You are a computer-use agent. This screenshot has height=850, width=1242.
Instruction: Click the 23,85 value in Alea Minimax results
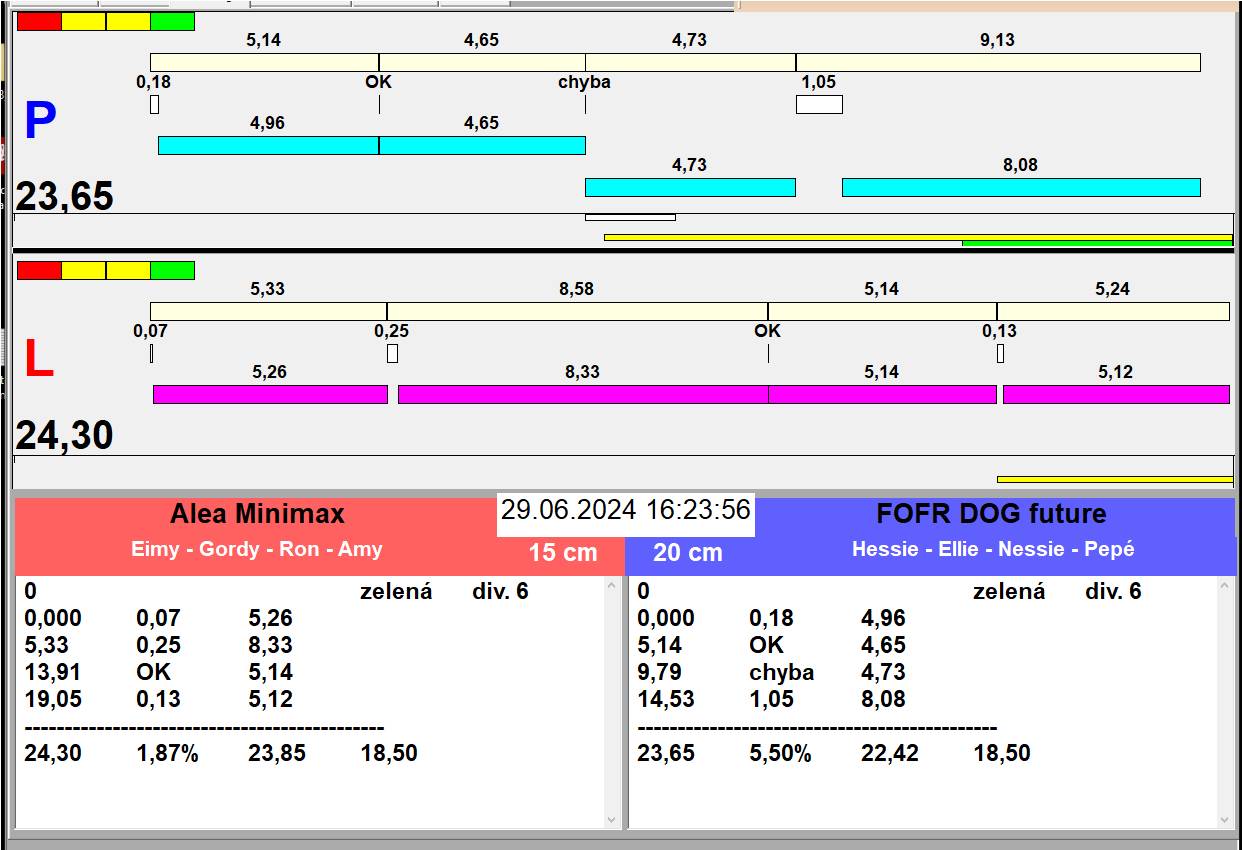(277, 753)
